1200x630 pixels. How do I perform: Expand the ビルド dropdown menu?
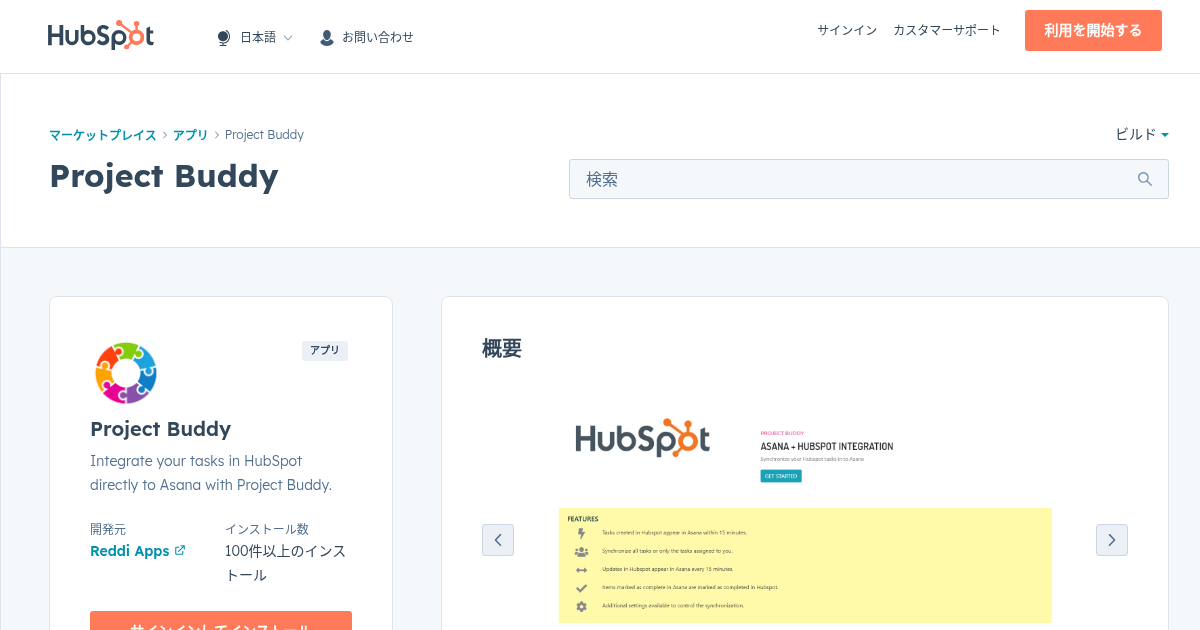[1142, 134]
